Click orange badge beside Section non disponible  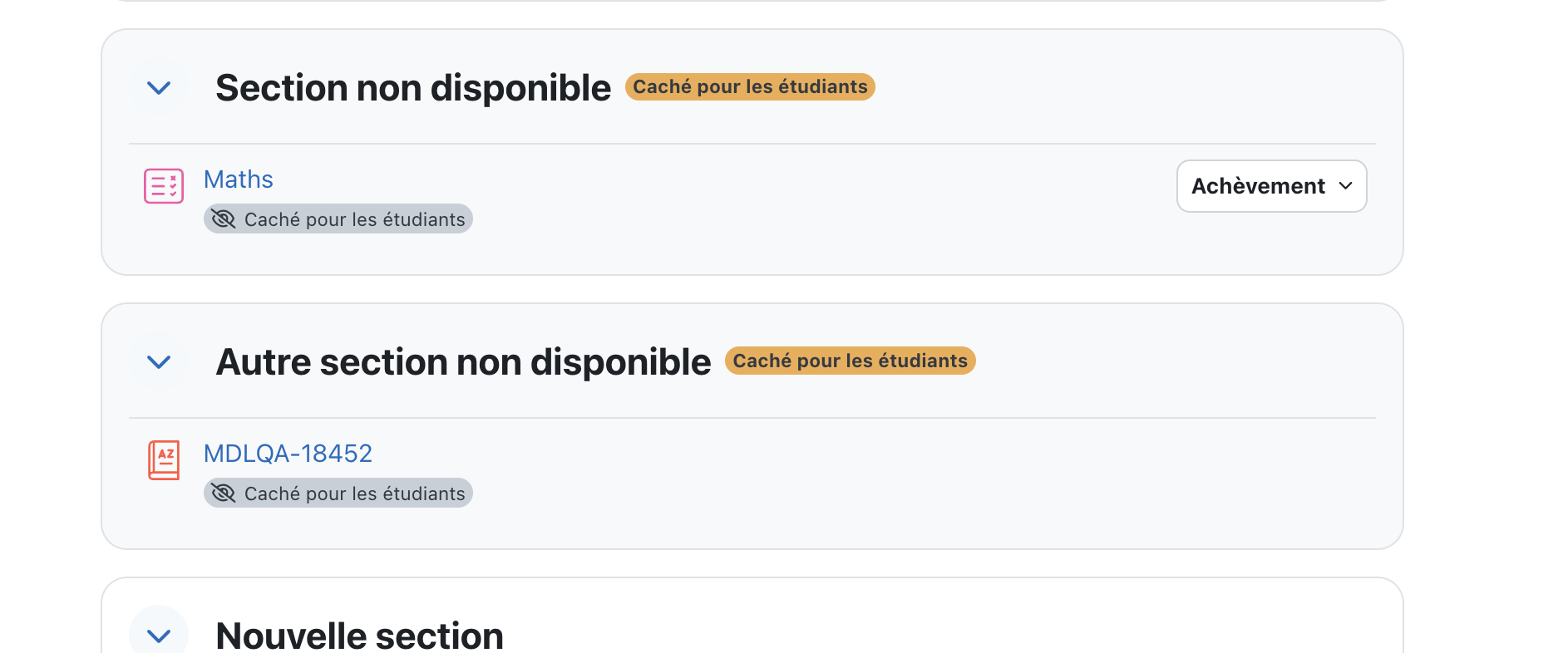click(750, 86)
